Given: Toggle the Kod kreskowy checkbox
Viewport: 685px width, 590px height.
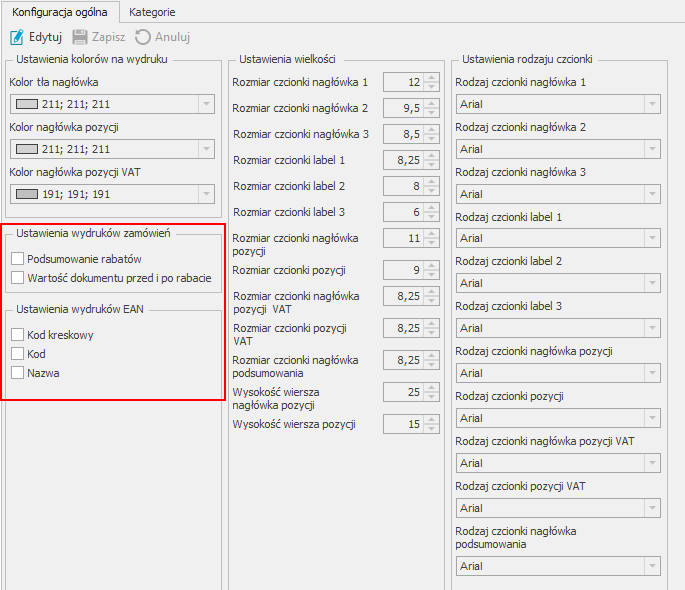Looking at the screenshot, I should coord(18,335).
